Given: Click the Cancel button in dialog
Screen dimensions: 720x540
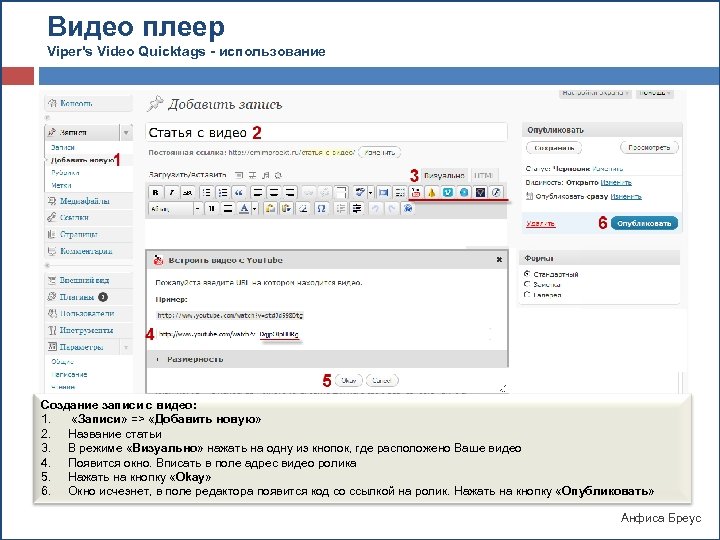Looking at the screenshot, I should coord(382,380).
